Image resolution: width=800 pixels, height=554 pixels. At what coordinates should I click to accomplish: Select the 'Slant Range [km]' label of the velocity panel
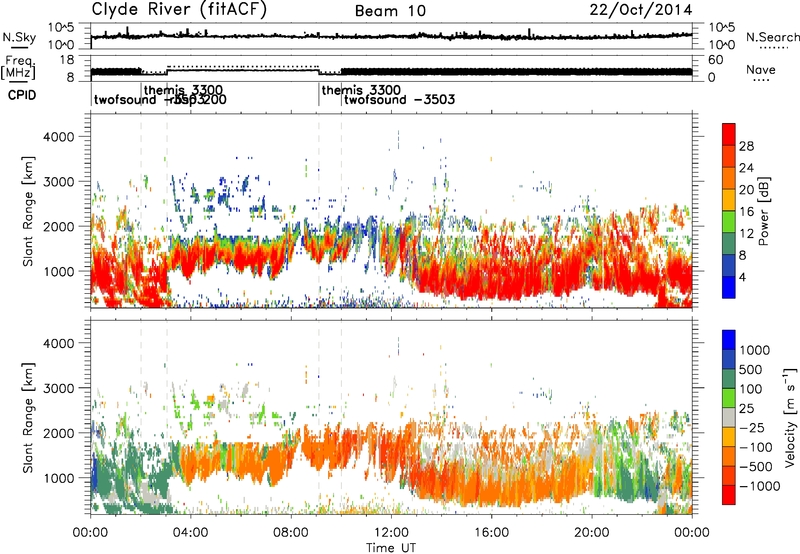[28, 418]
